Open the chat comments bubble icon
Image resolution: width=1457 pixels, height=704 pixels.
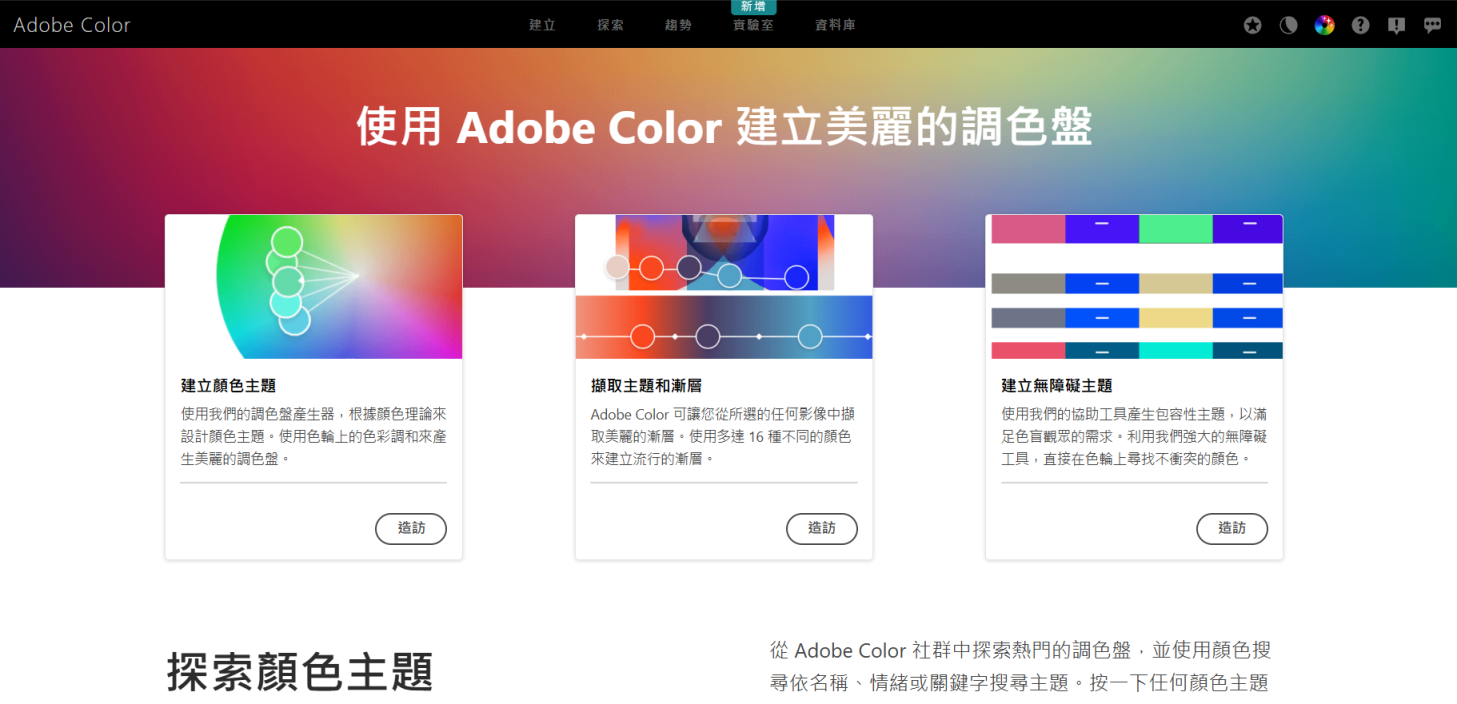point(1432,25)
